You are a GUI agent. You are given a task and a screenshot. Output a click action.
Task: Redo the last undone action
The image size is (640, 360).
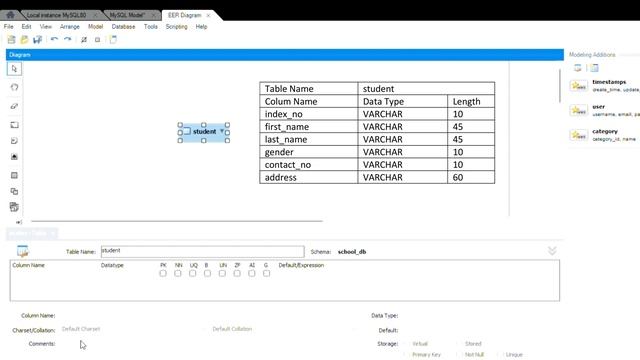point(68,39)
